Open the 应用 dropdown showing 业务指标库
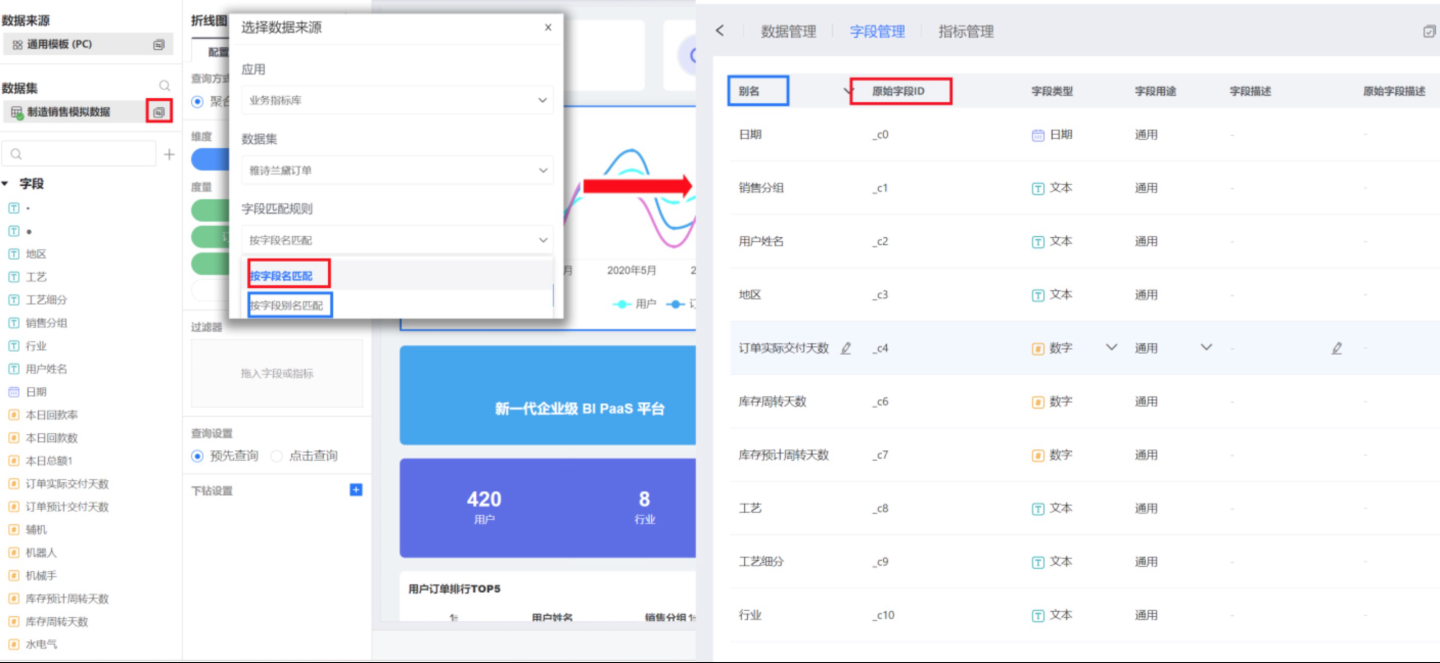 pyautogui.click(x=397, y=100)
